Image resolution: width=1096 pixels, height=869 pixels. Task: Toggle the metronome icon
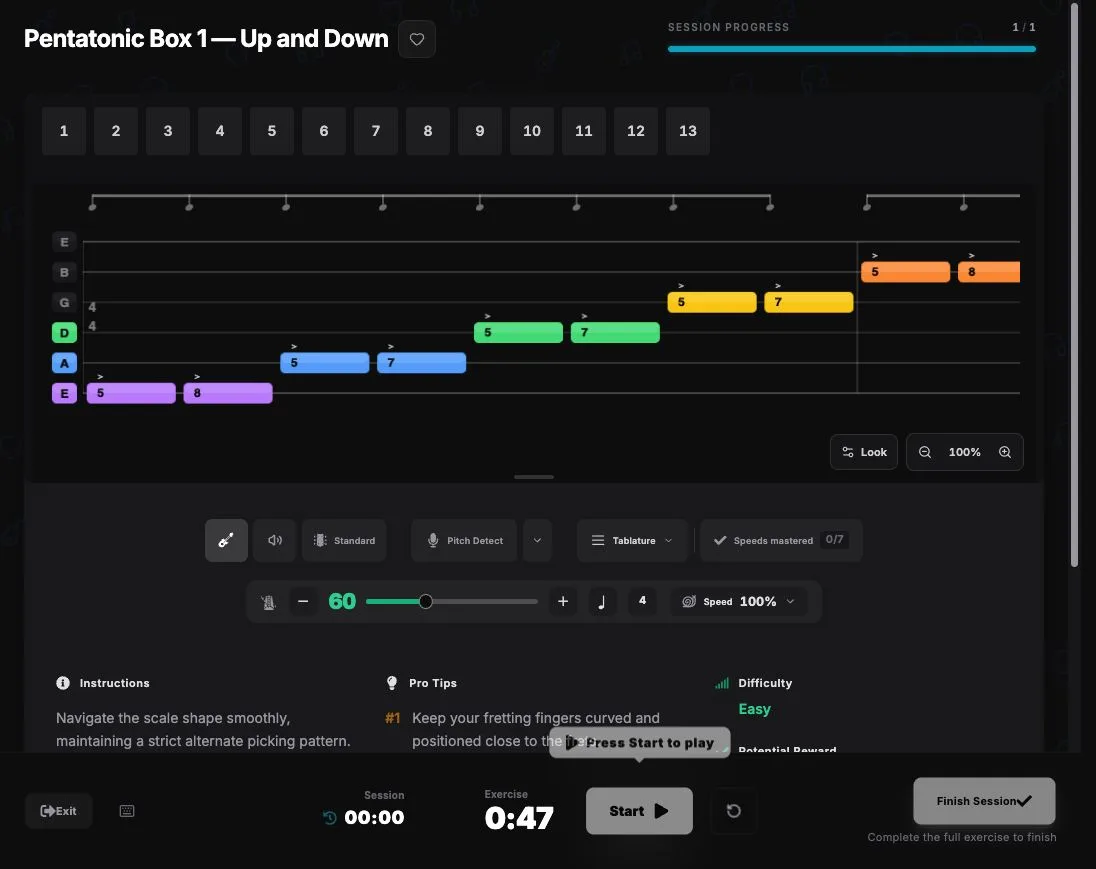coord(268,602)
